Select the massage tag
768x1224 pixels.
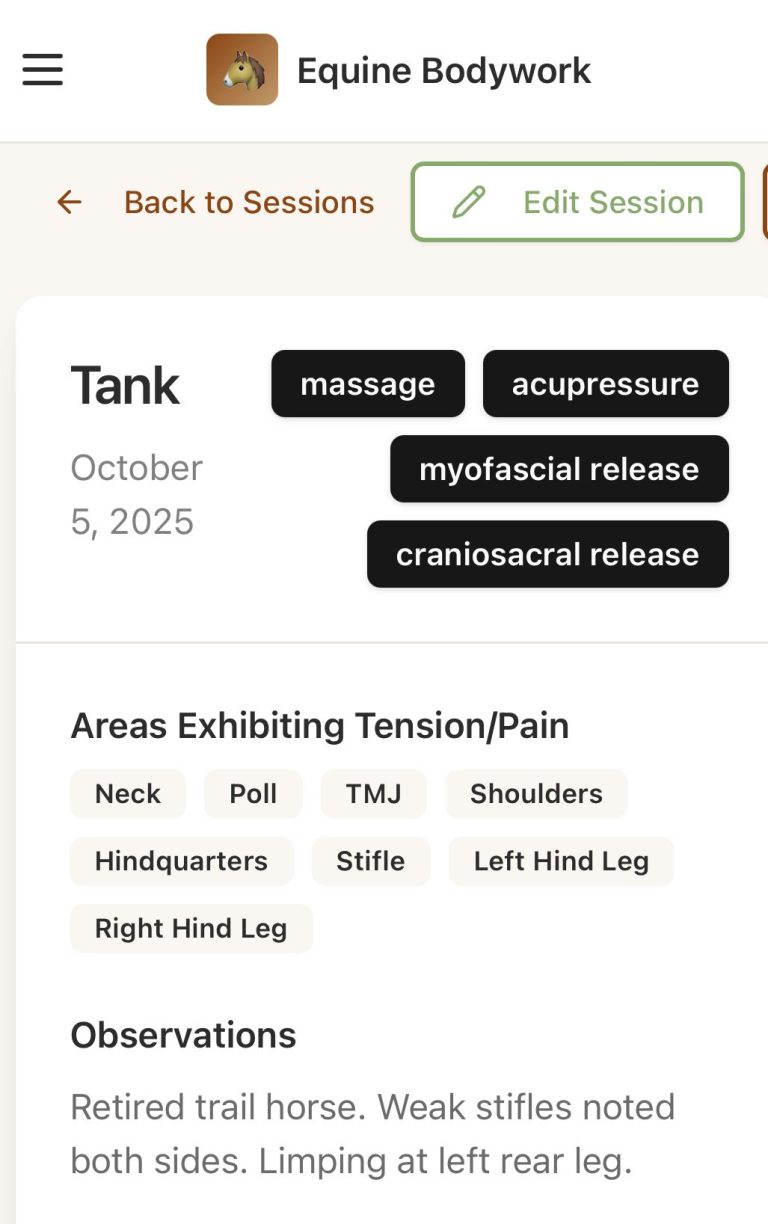(x=368, y=384)
